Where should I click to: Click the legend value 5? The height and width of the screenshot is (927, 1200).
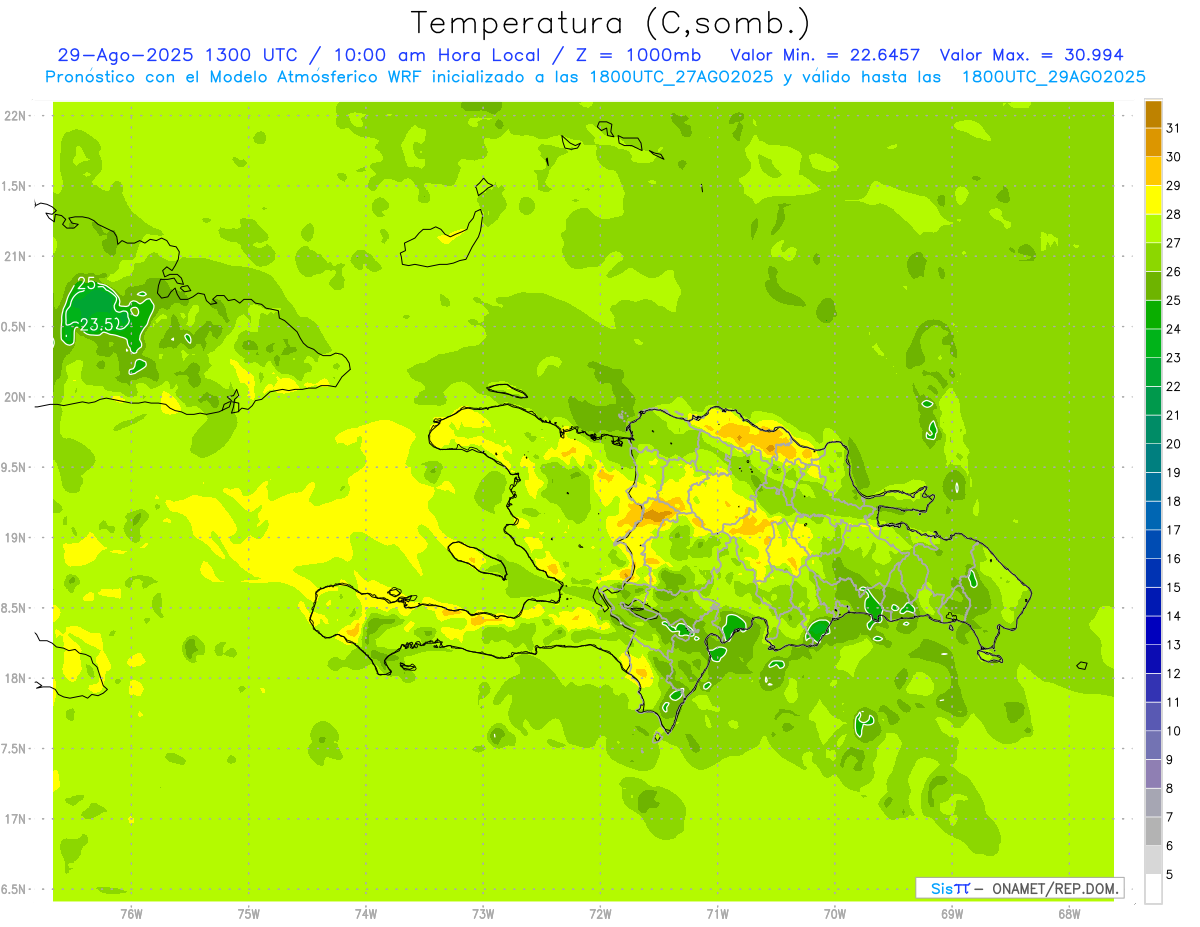1170,875
